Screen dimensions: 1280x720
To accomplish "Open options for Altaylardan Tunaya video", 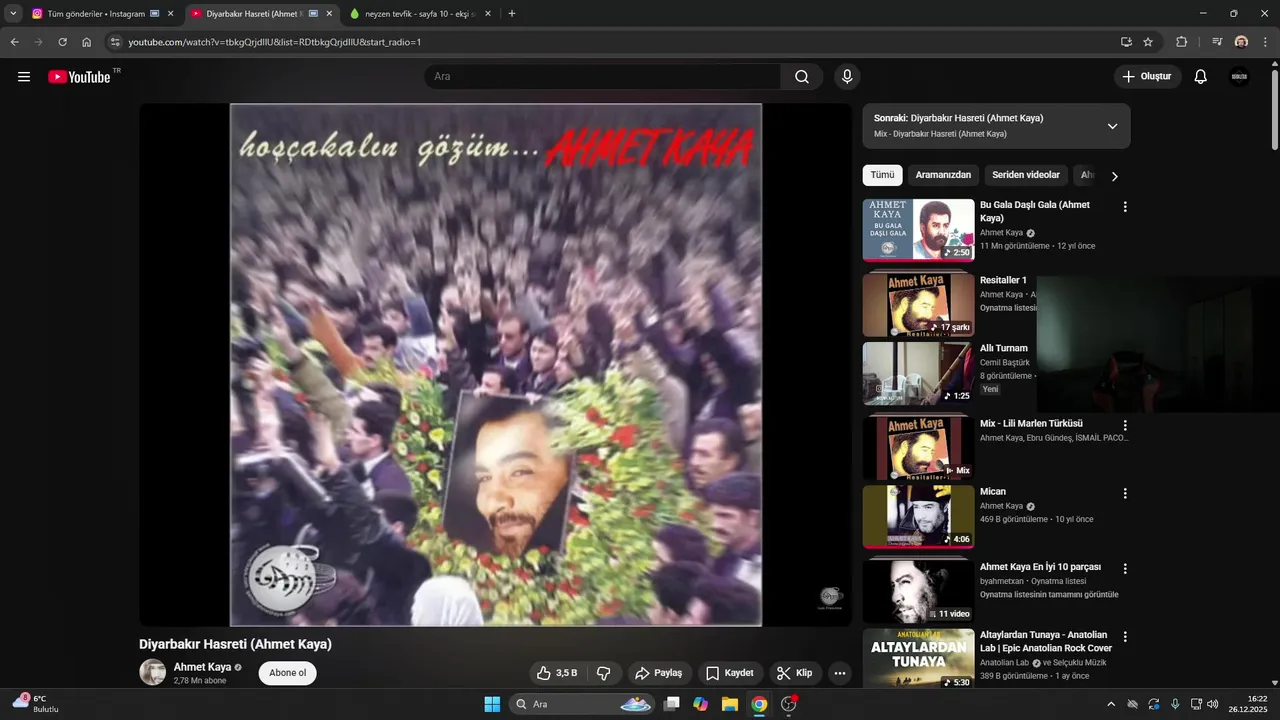I will [x=1125, y=636].
